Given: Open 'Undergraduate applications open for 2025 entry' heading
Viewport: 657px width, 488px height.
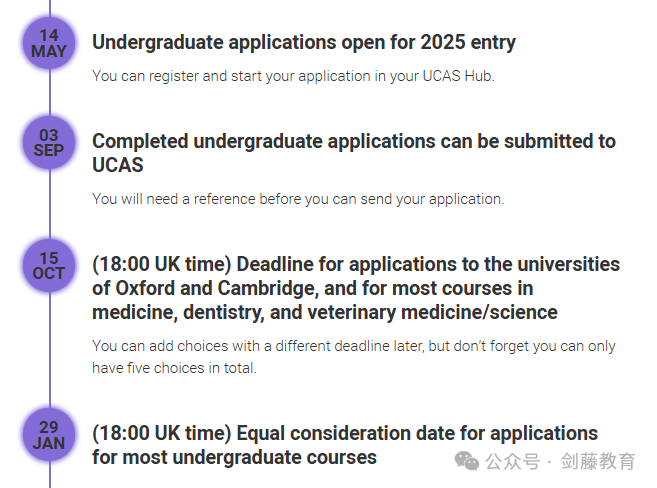Looking at the screenshot, I should pos(304,42).
